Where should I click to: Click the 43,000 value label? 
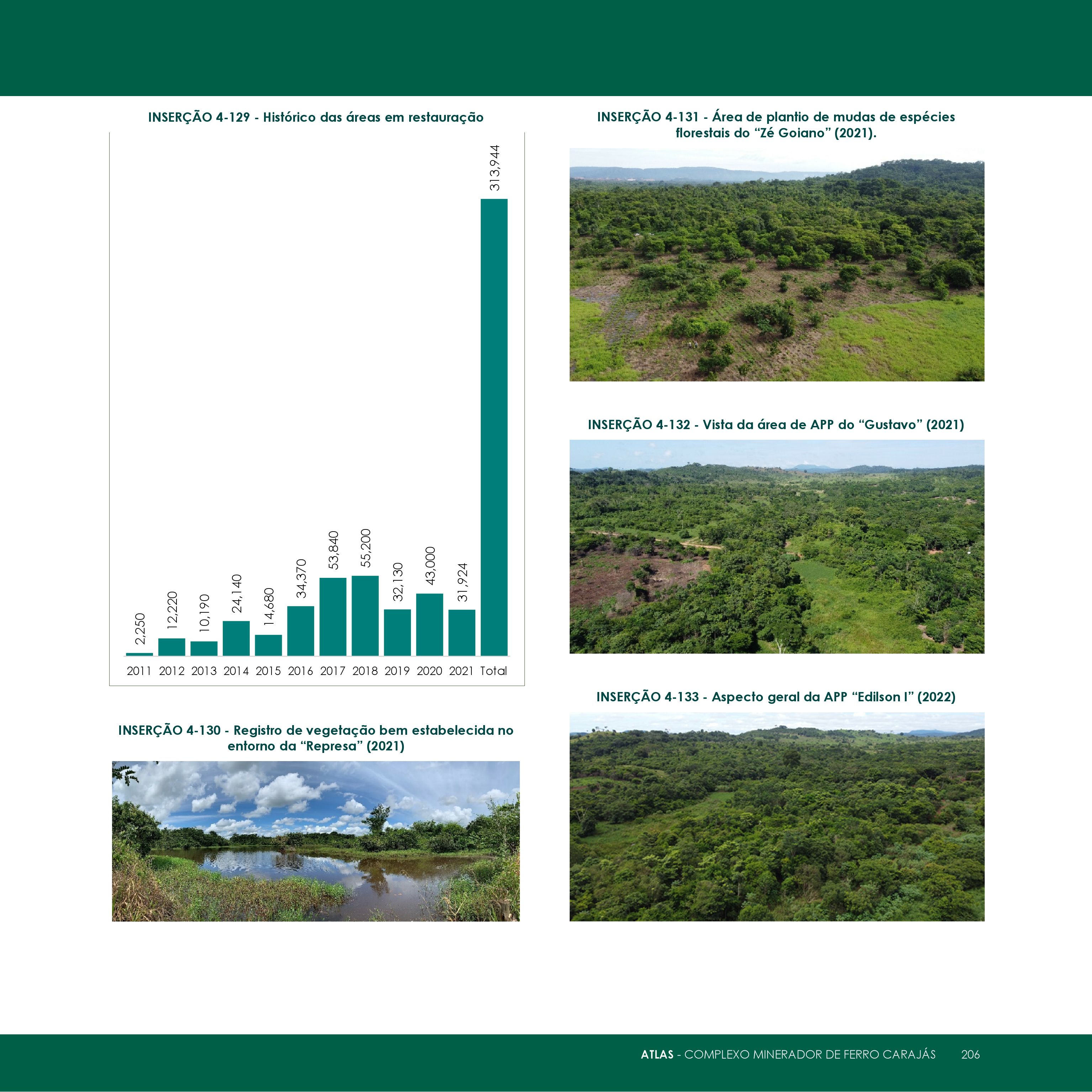point(430,566)
